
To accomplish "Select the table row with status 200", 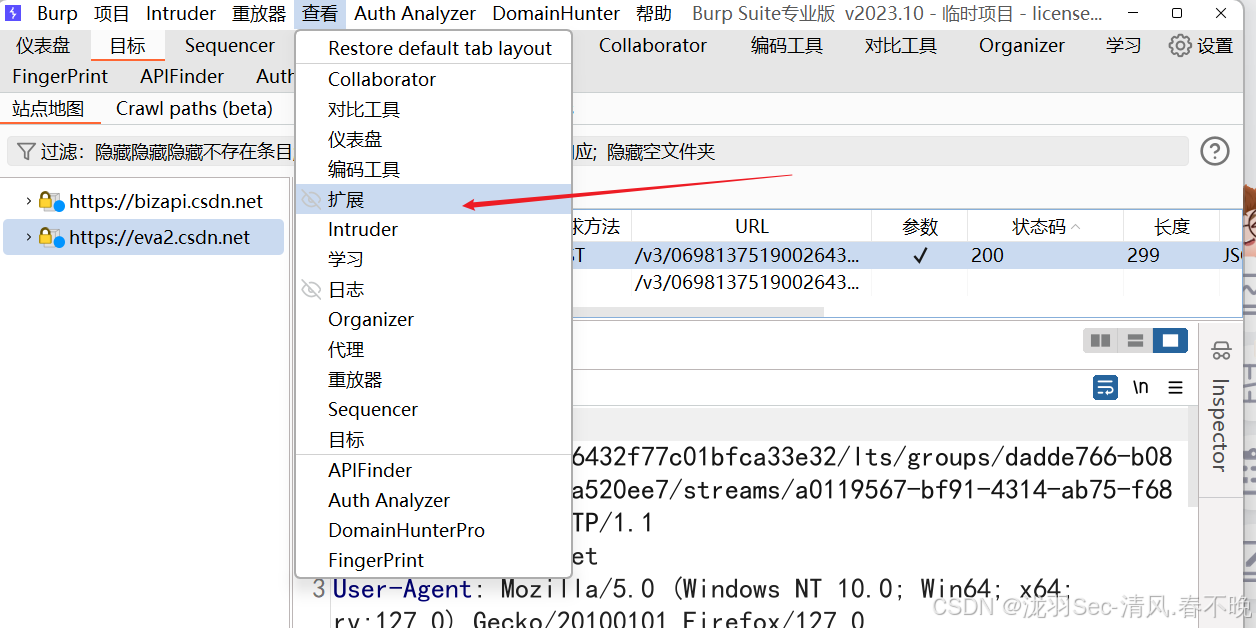I will 905,255.
